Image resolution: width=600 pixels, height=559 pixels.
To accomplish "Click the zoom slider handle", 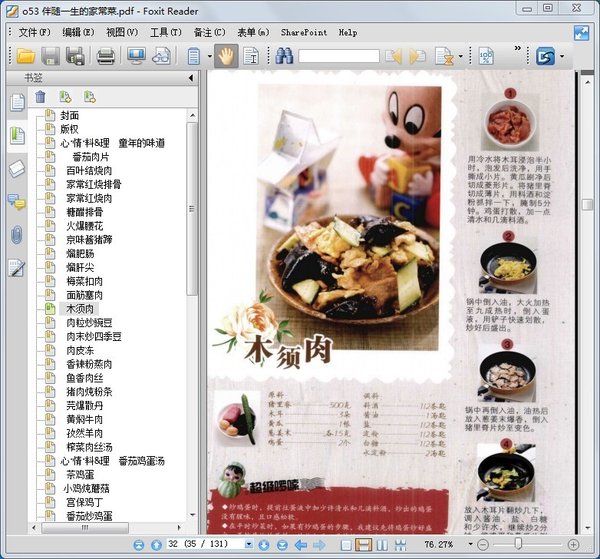I will tap(518, 544).
